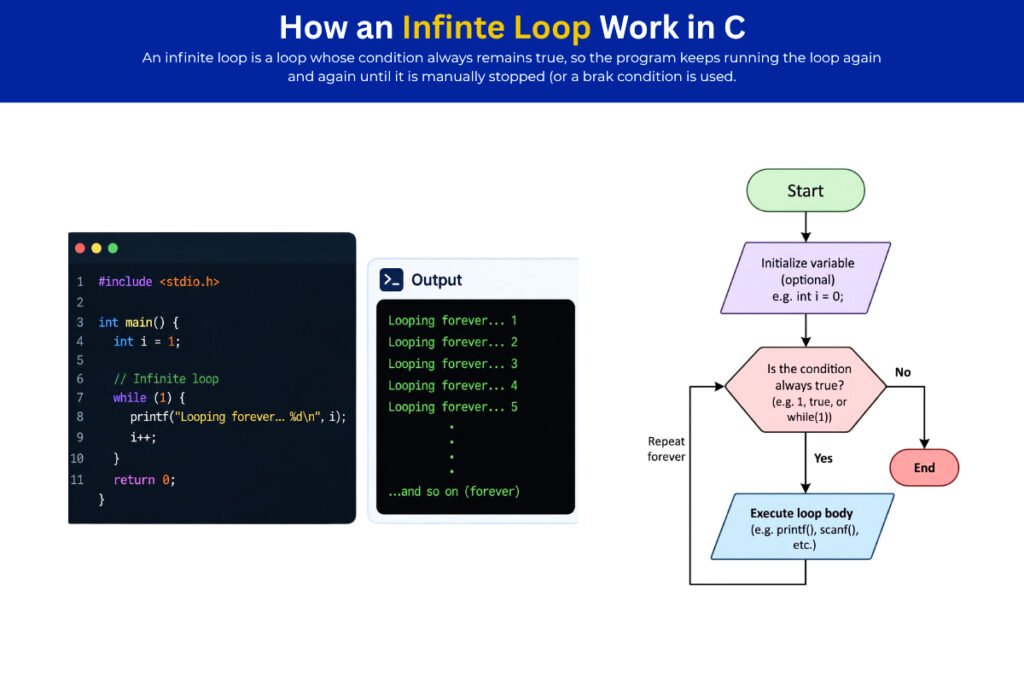Click the Output panel heading
The image size is (1024, 683).
(x=436, y=280)
